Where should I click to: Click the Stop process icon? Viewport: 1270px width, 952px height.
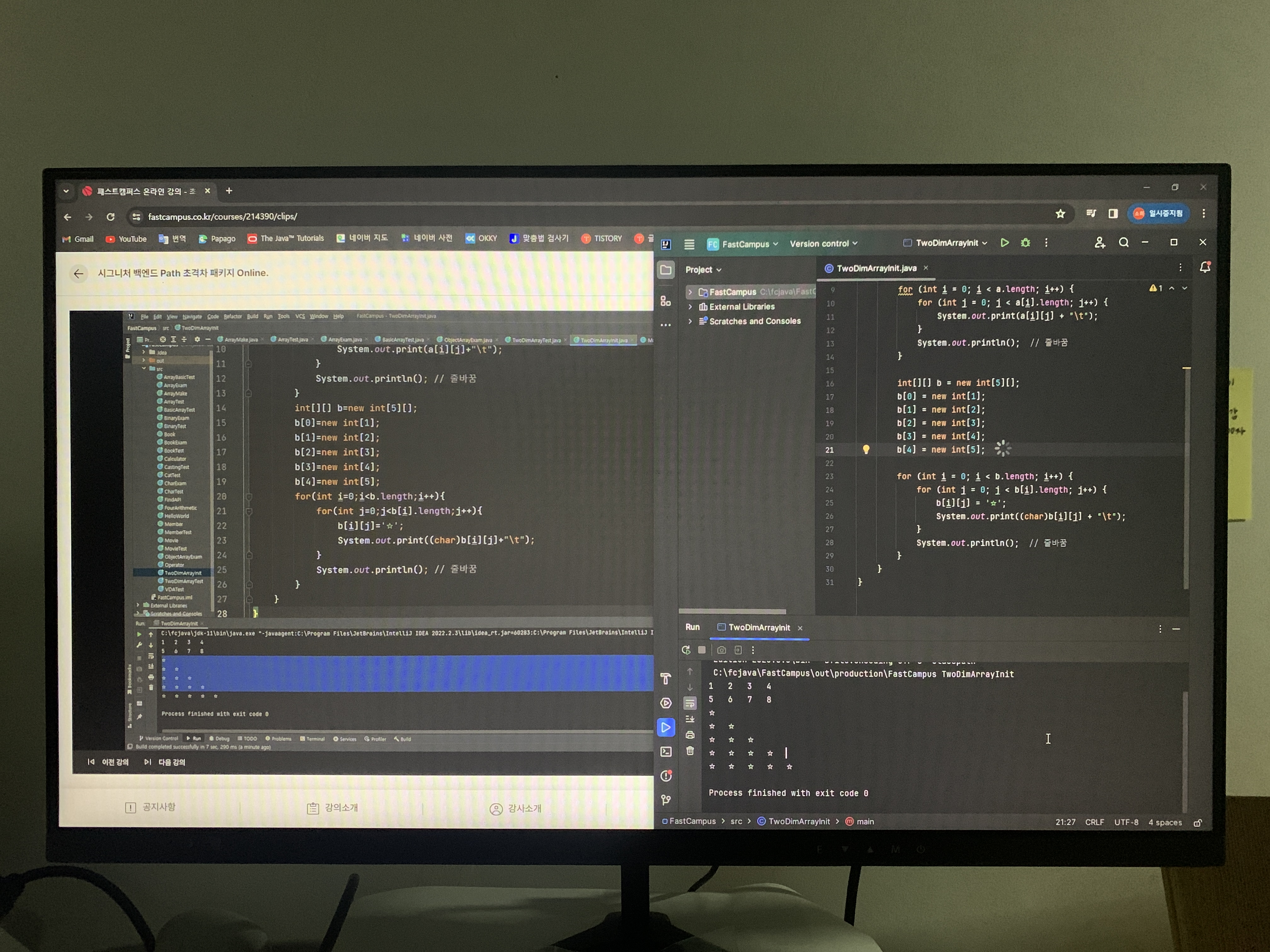pos(701,650)
